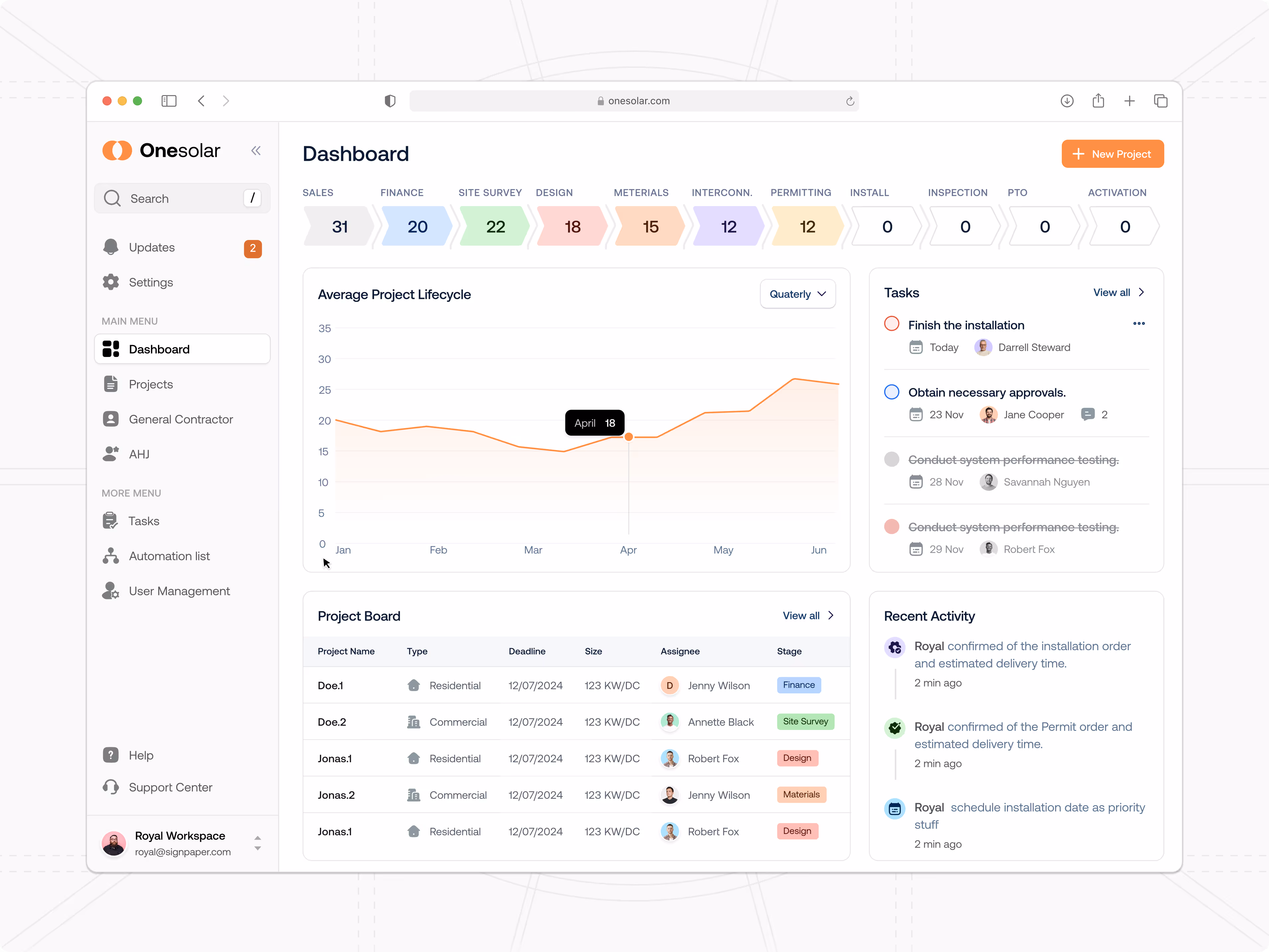Click the Support Center headset icon
This screenshot has width=1269, height=952.
point(111,787)
